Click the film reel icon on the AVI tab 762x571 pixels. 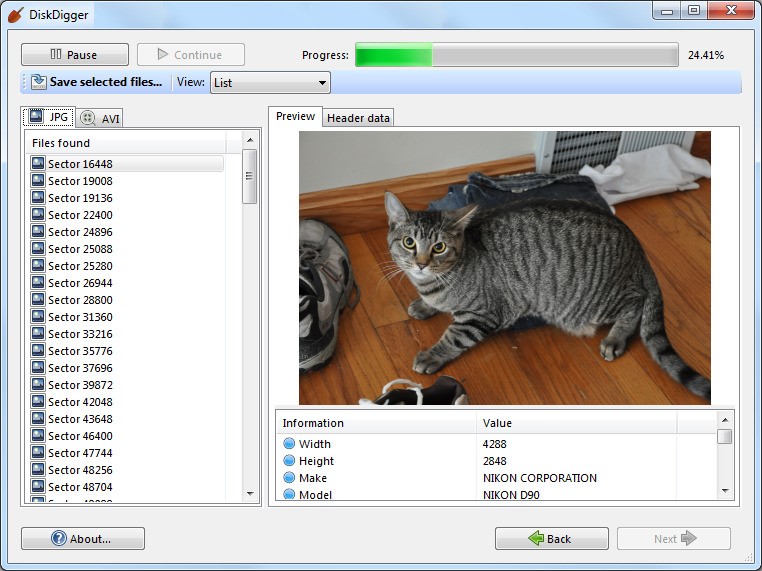tap(88, 118)
